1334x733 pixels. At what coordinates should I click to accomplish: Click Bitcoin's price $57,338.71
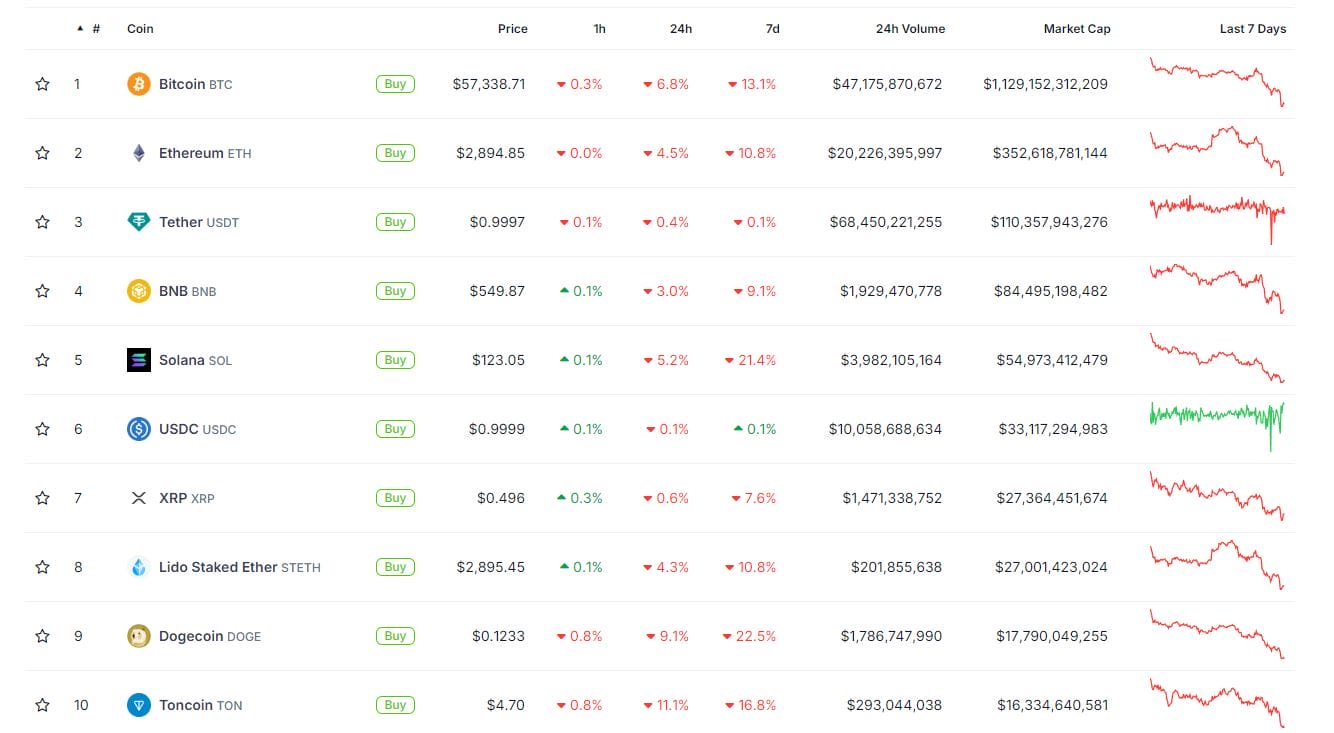pos(488,84)
